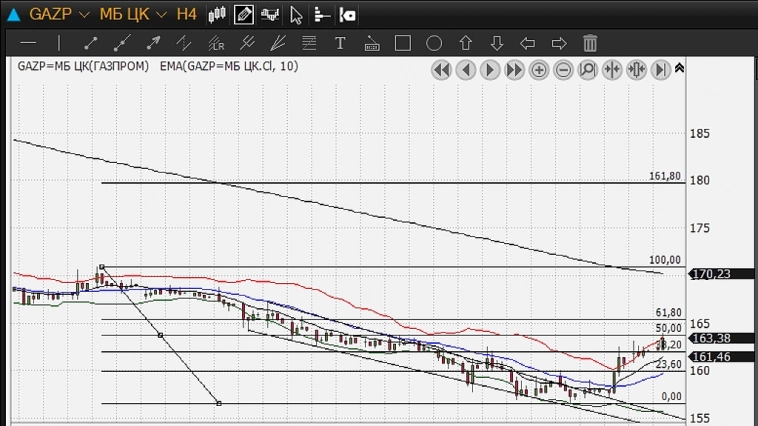This screenshot has width=758, height=426.
Task: Toggle the drawing toolbar pencil button
Action: 244,14
